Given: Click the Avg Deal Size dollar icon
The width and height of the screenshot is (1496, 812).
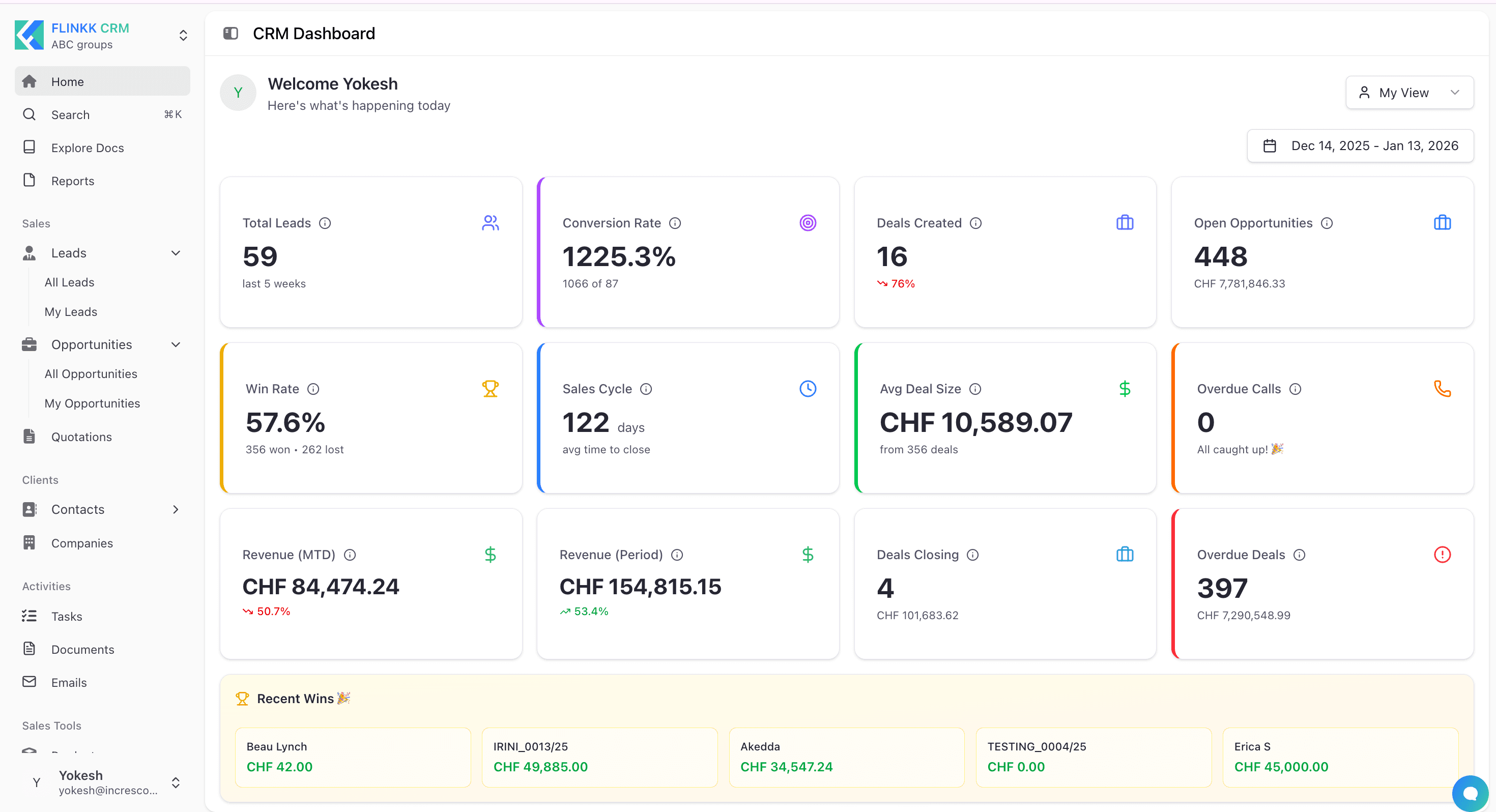Looking at the screenshot, I should point(1125,389).
